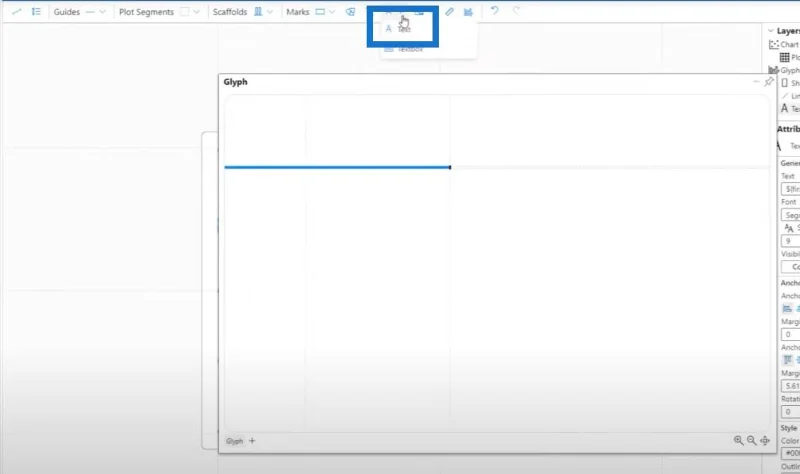Image resolution: width=800 pixels, height=474 pixels.
Task: Click the symbol mark tool icon
Action: [350, 12]
